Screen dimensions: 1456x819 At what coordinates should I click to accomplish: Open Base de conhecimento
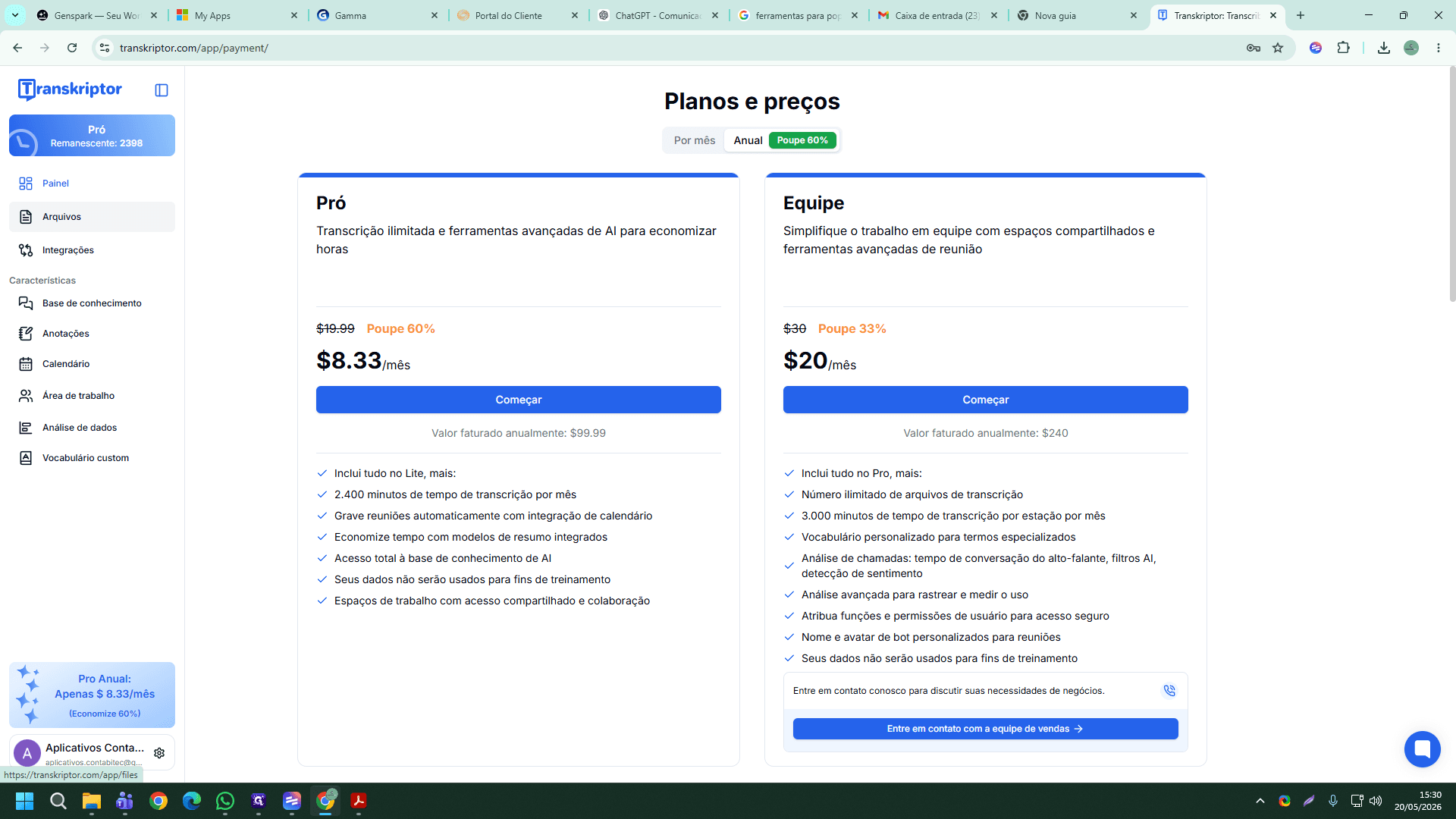point(92,303)
